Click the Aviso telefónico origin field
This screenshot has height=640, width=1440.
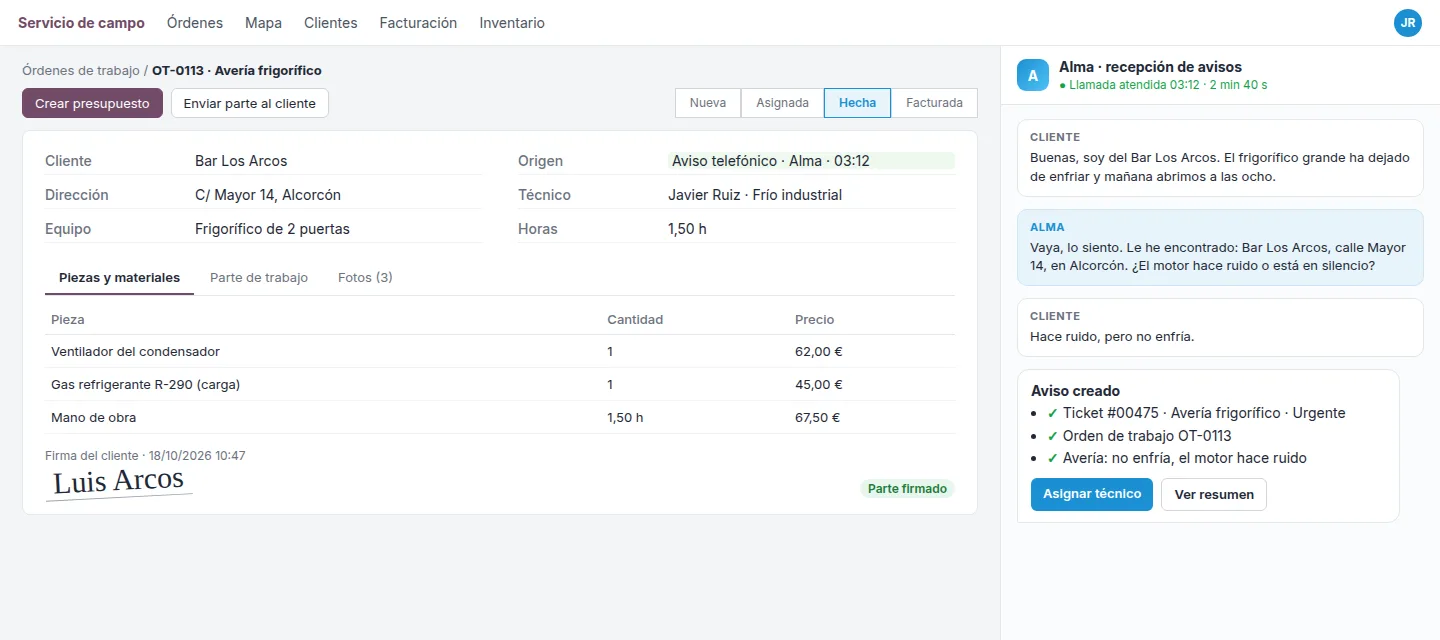point(811,161)
